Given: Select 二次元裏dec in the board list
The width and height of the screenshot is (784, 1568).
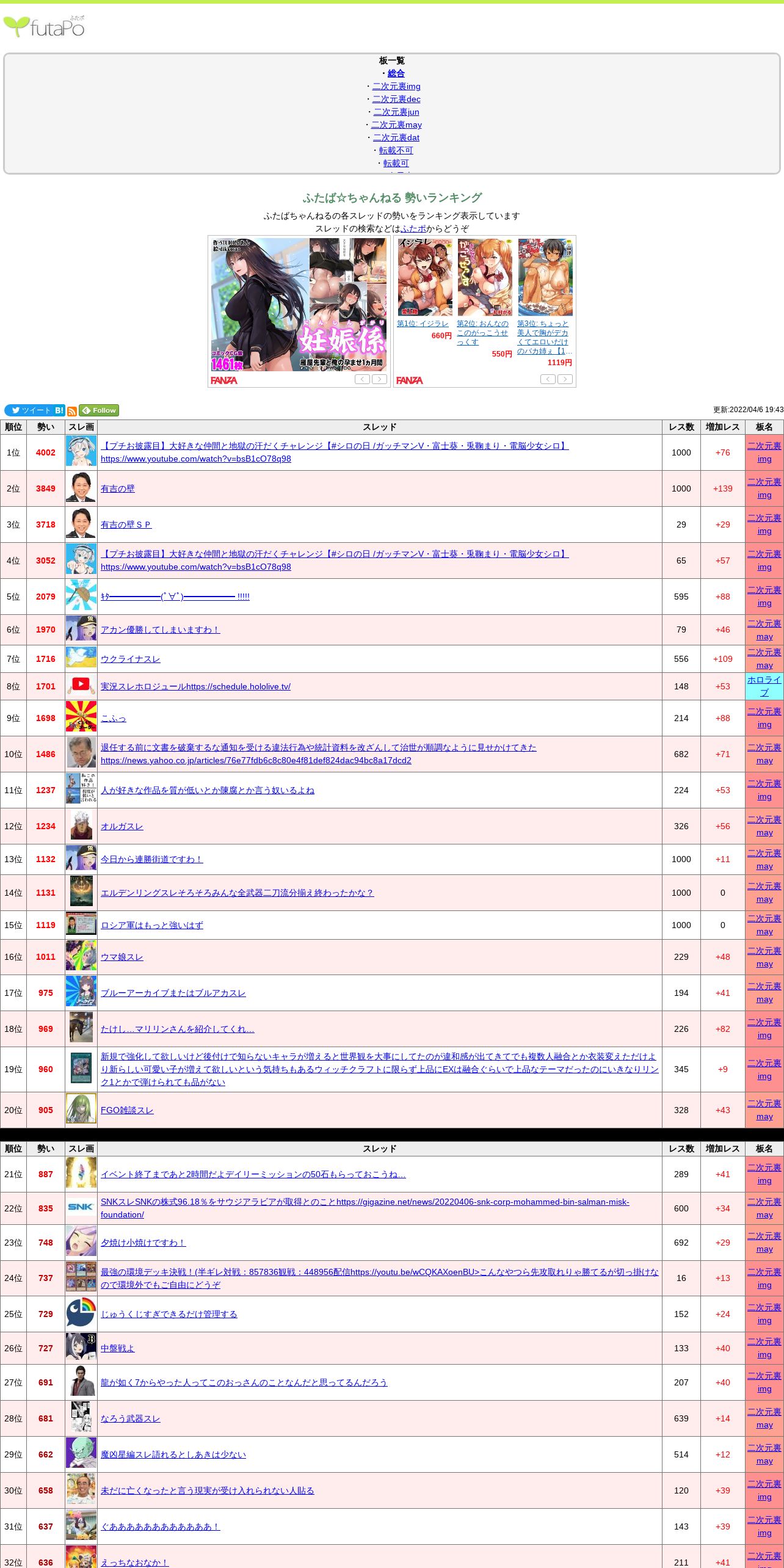Looking at the screenshot, I should [396, 99].
